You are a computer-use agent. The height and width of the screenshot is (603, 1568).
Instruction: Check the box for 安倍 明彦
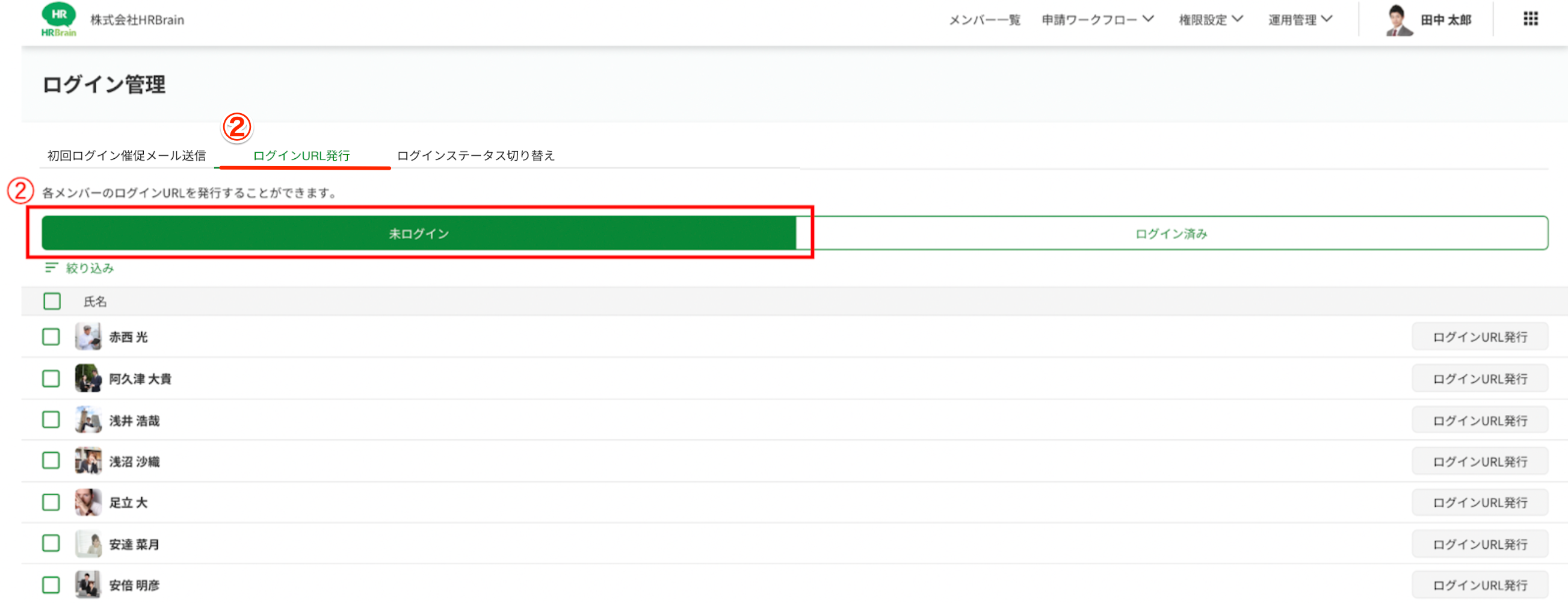(x=51, y=585)
